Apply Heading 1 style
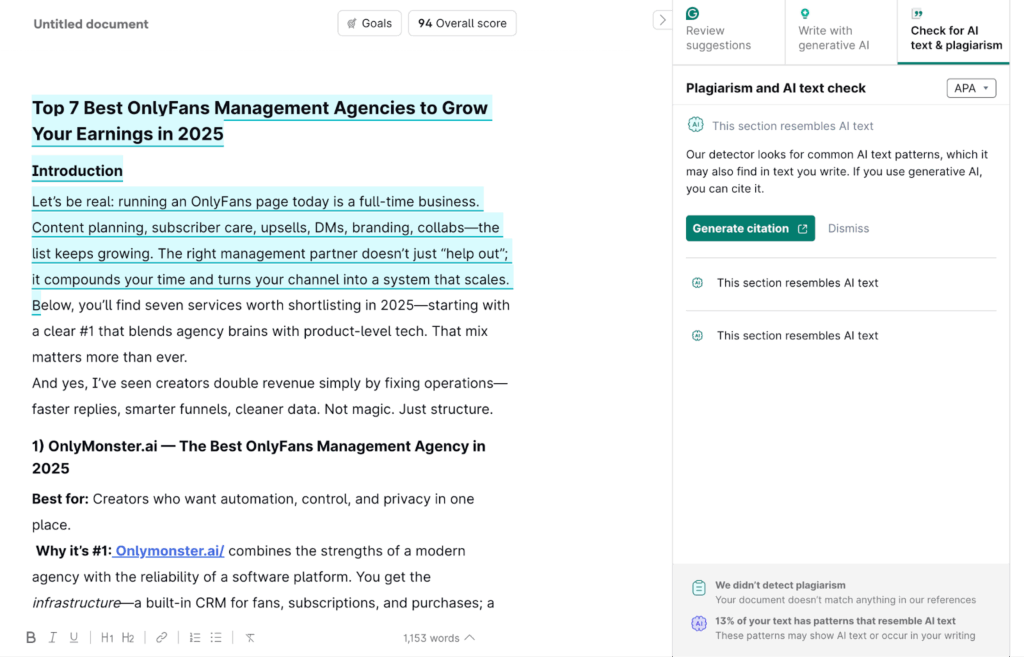 [107, 637]
